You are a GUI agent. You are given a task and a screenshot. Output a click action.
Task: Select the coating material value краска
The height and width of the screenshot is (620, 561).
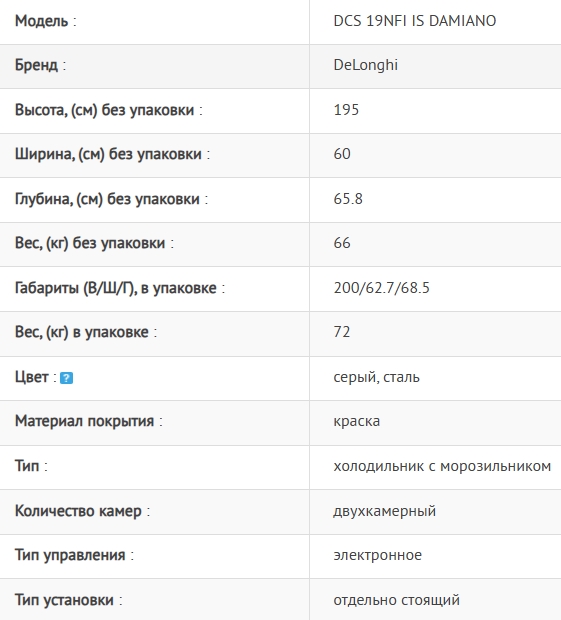(357, 422)
